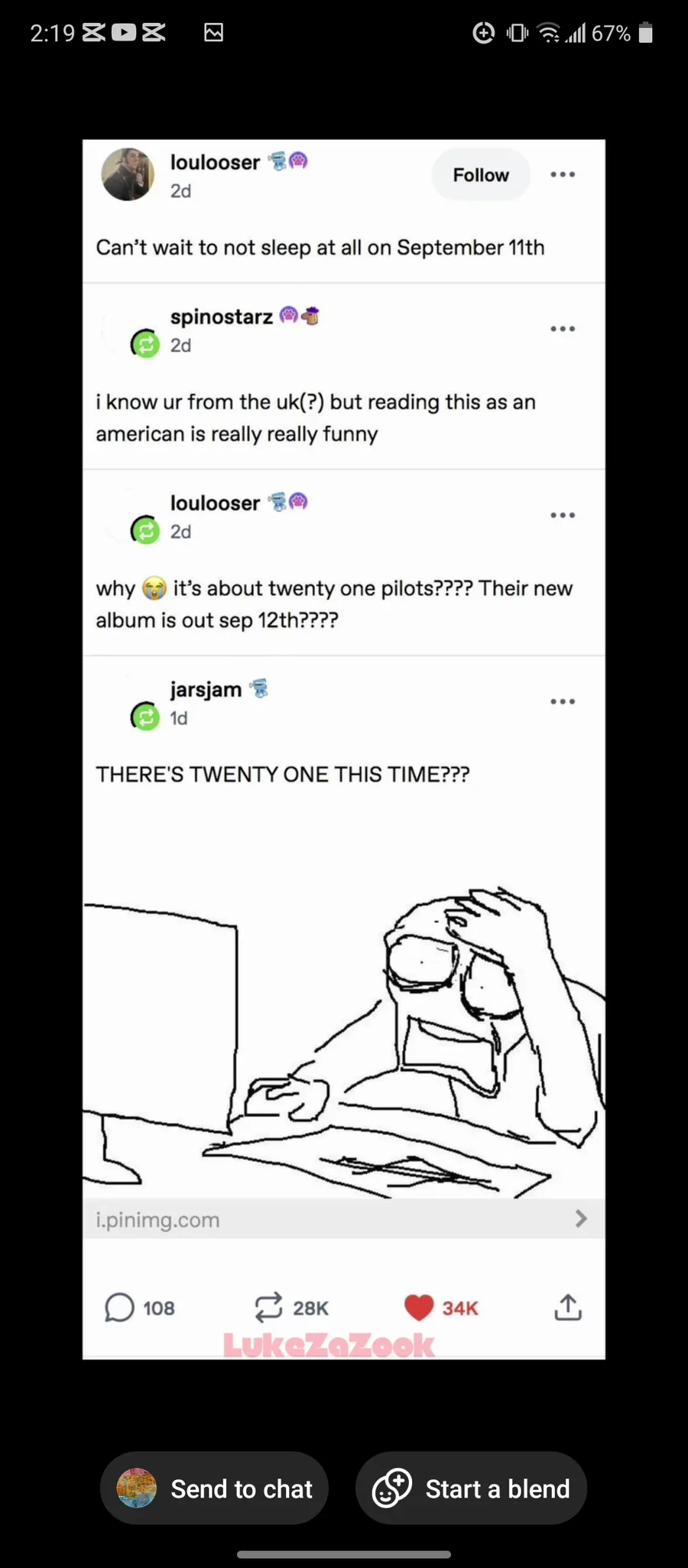Tap the jarsjam username
Image resolution: width=688 pixels, height=1568 pixels.
206,689
